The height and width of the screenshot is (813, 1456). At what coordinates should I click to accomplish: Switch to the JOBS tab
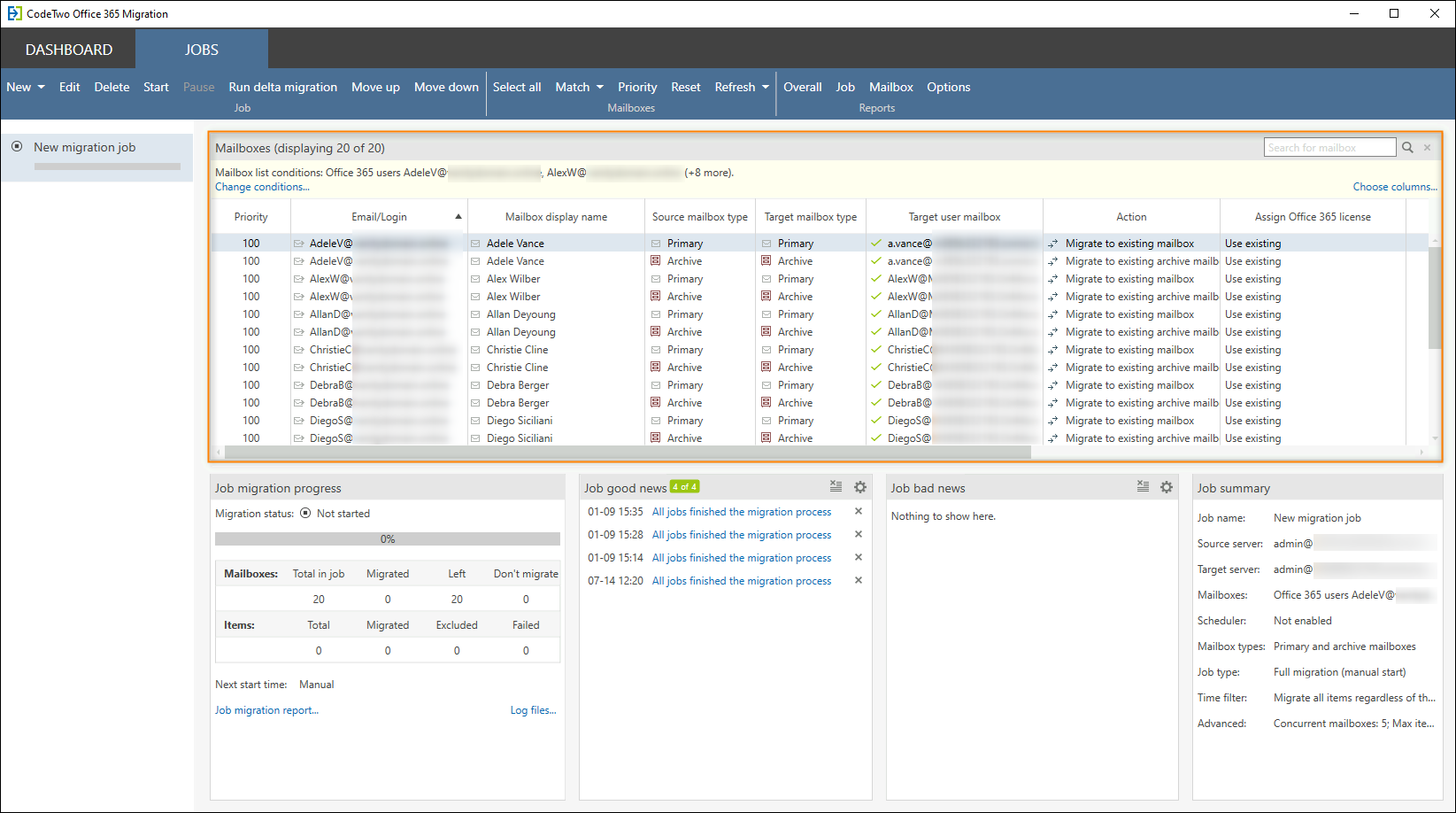coord(202,50)
